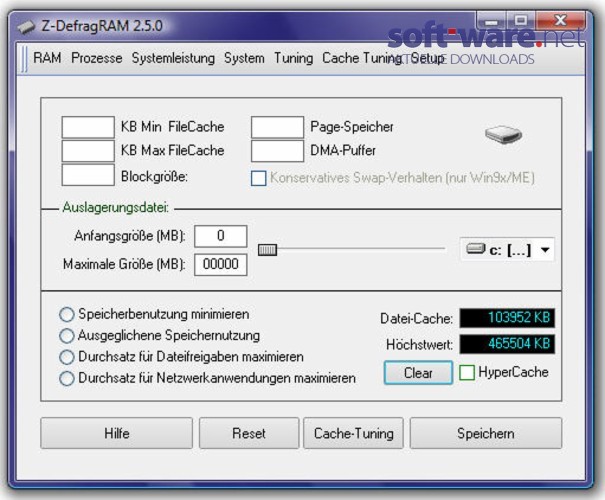Open the c: drive dropdown
This screenshot has width=605, height=500.
507,250
